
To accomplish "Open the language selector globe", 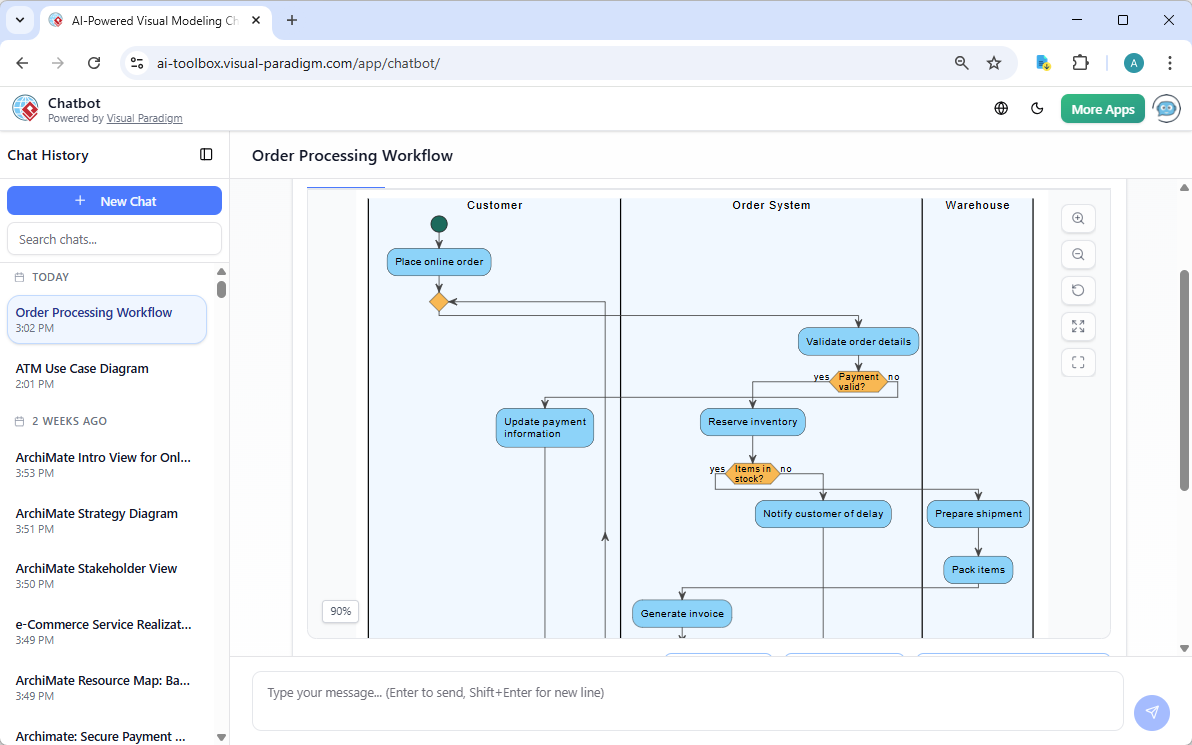I will (x=1001, y=108).
